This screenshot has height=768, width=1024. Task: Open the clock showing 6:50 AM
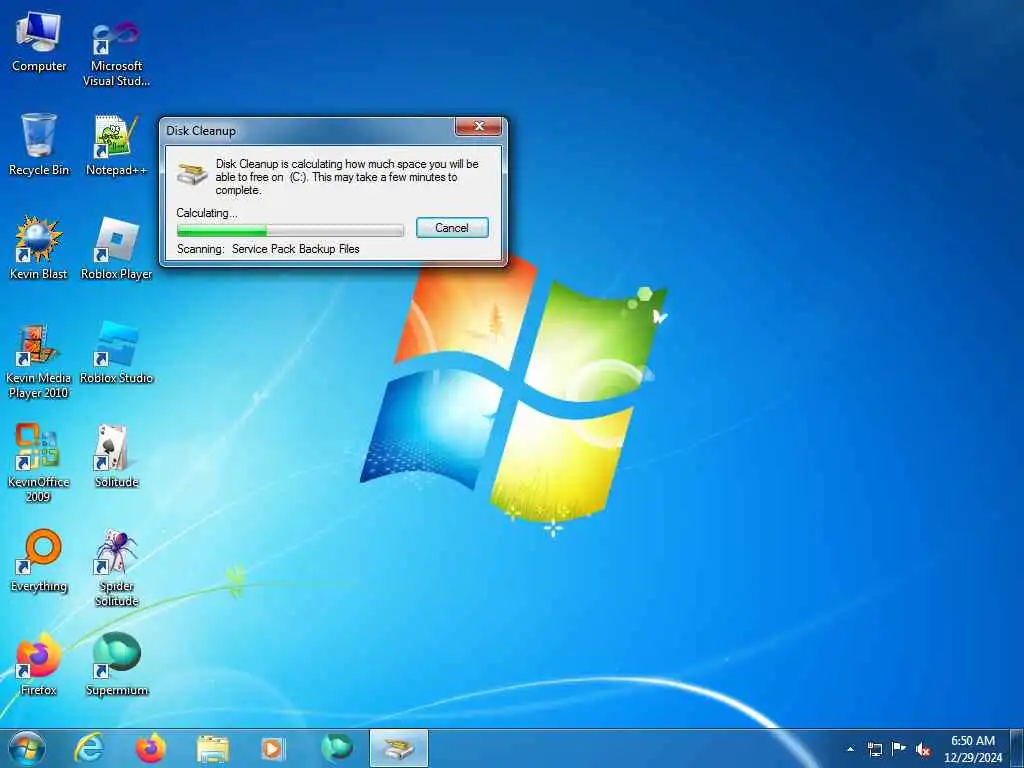click(972, 749)
